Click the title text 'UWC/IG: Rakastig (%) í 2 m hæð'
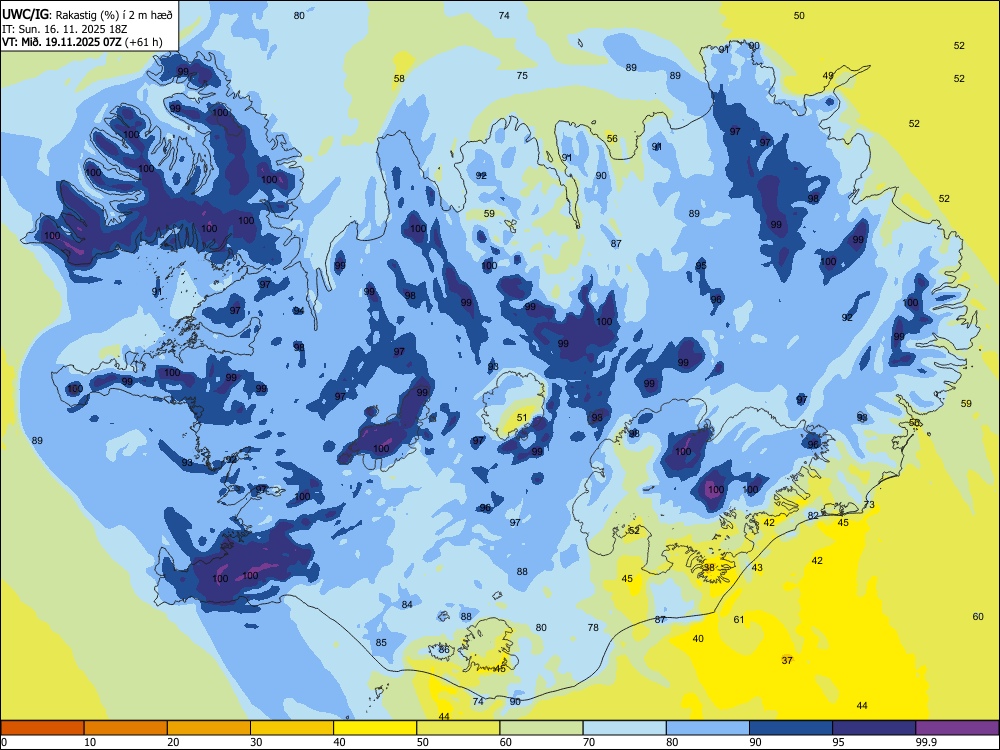Screen dimensions: 1000x750 (x=87, y=15)
